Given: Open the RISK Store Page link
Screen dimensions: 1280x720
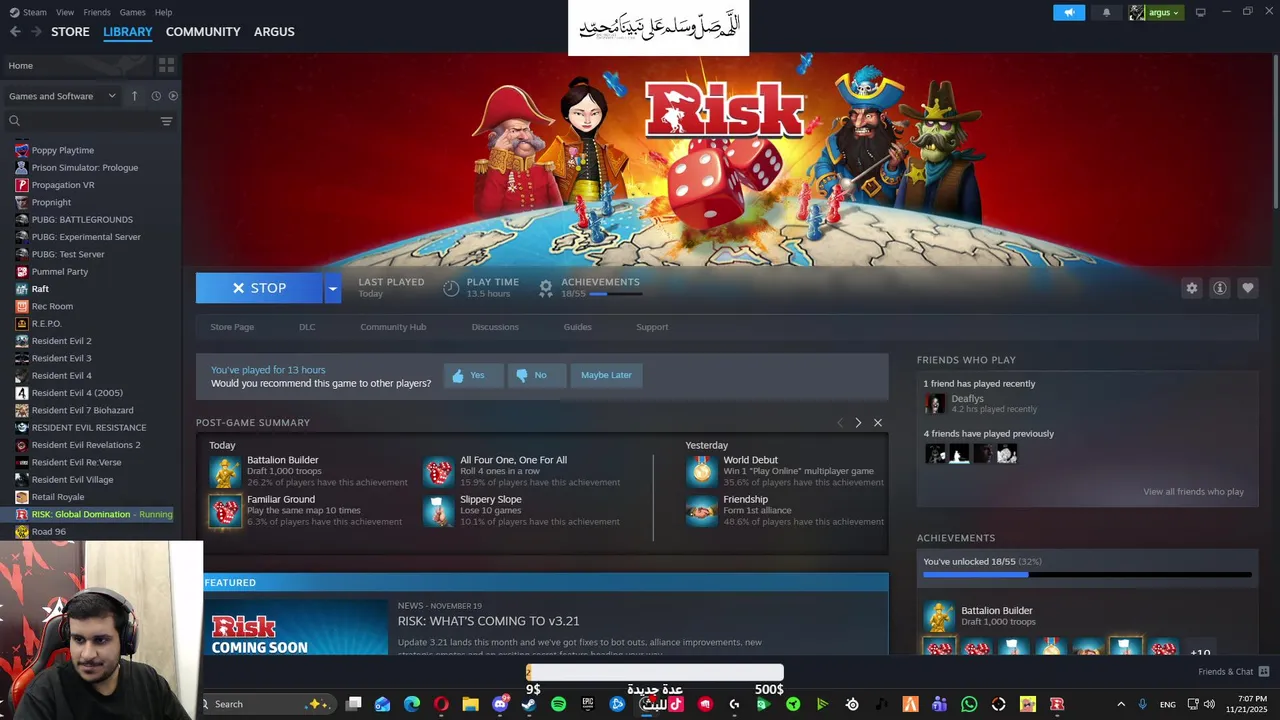Looking at the screenshot, I should (x=232, y=327).
